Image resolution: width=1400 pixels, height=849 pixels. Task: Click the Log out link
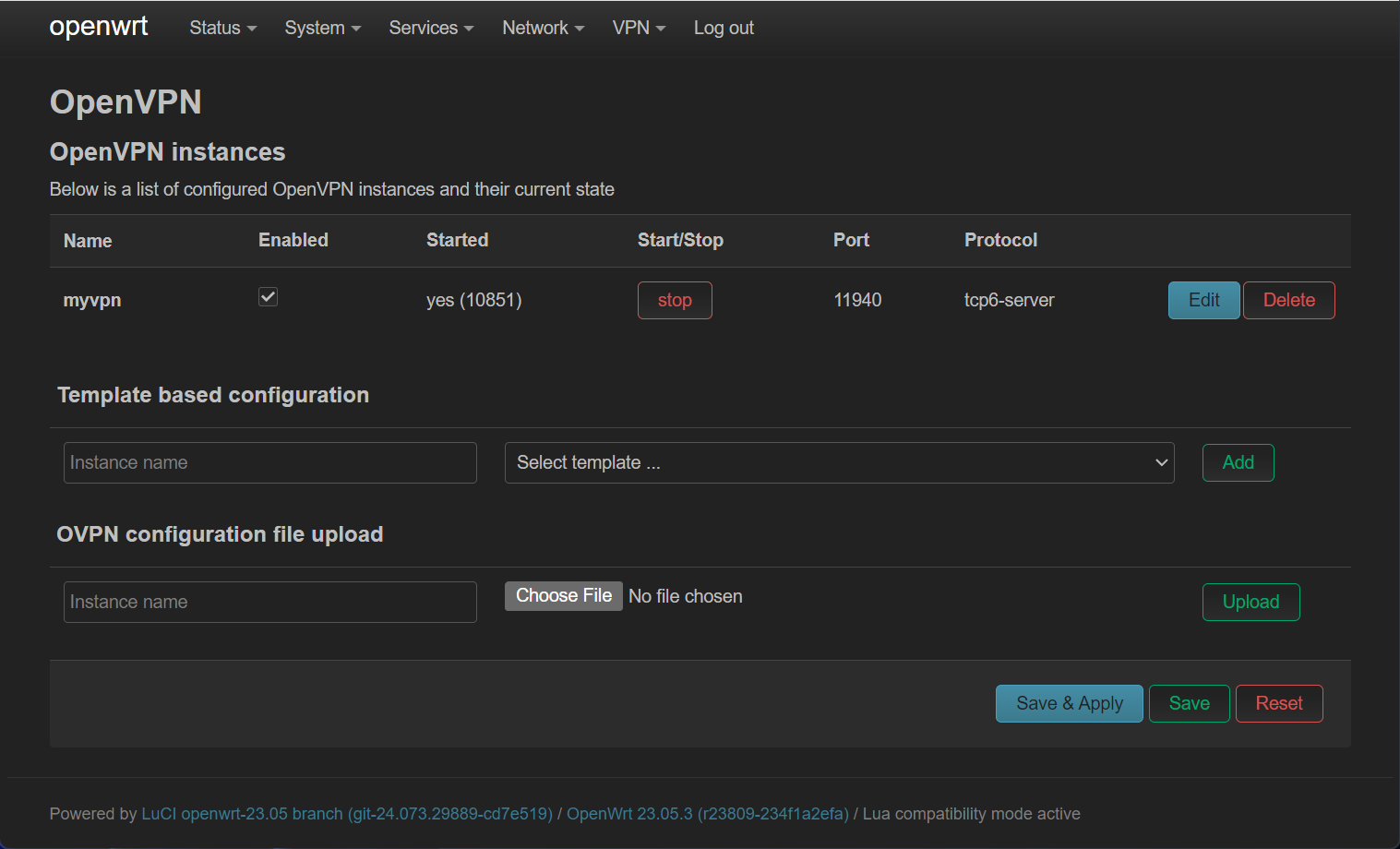click(x=724, y=28)
